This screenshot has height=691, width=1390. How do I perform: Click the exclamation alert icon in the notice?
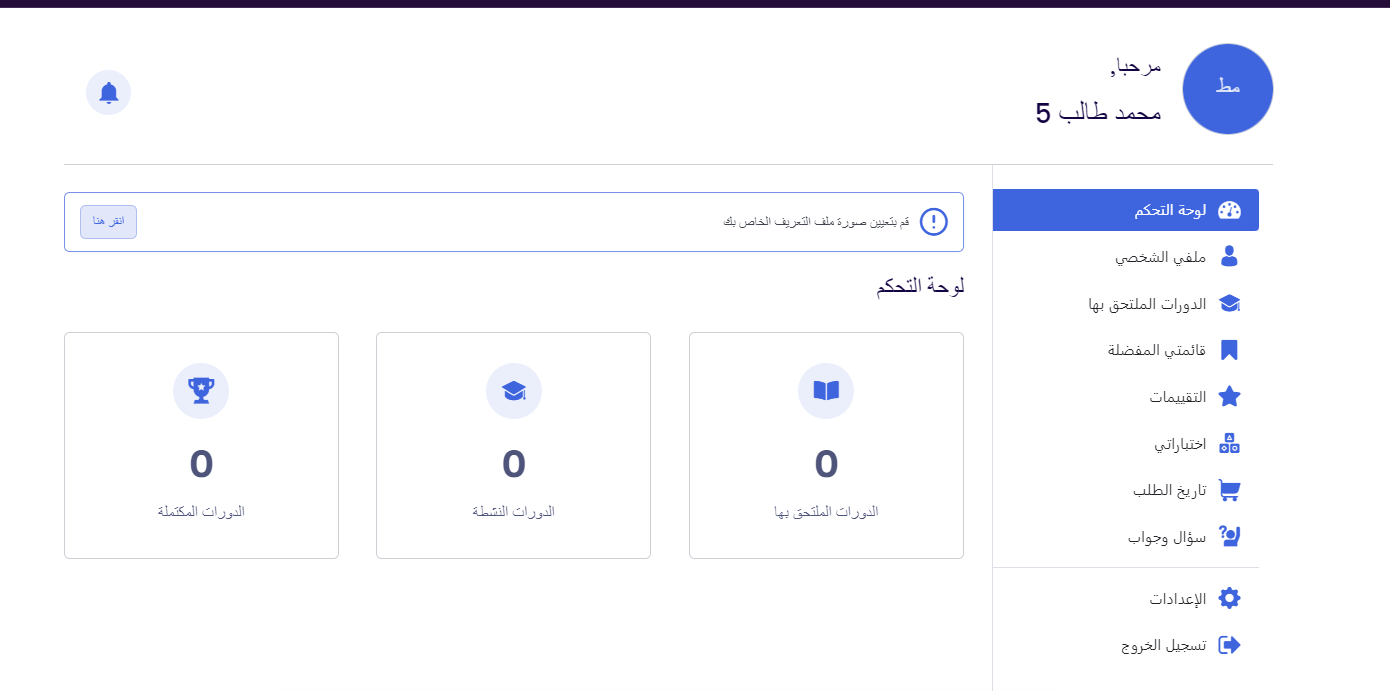(933, 222)
